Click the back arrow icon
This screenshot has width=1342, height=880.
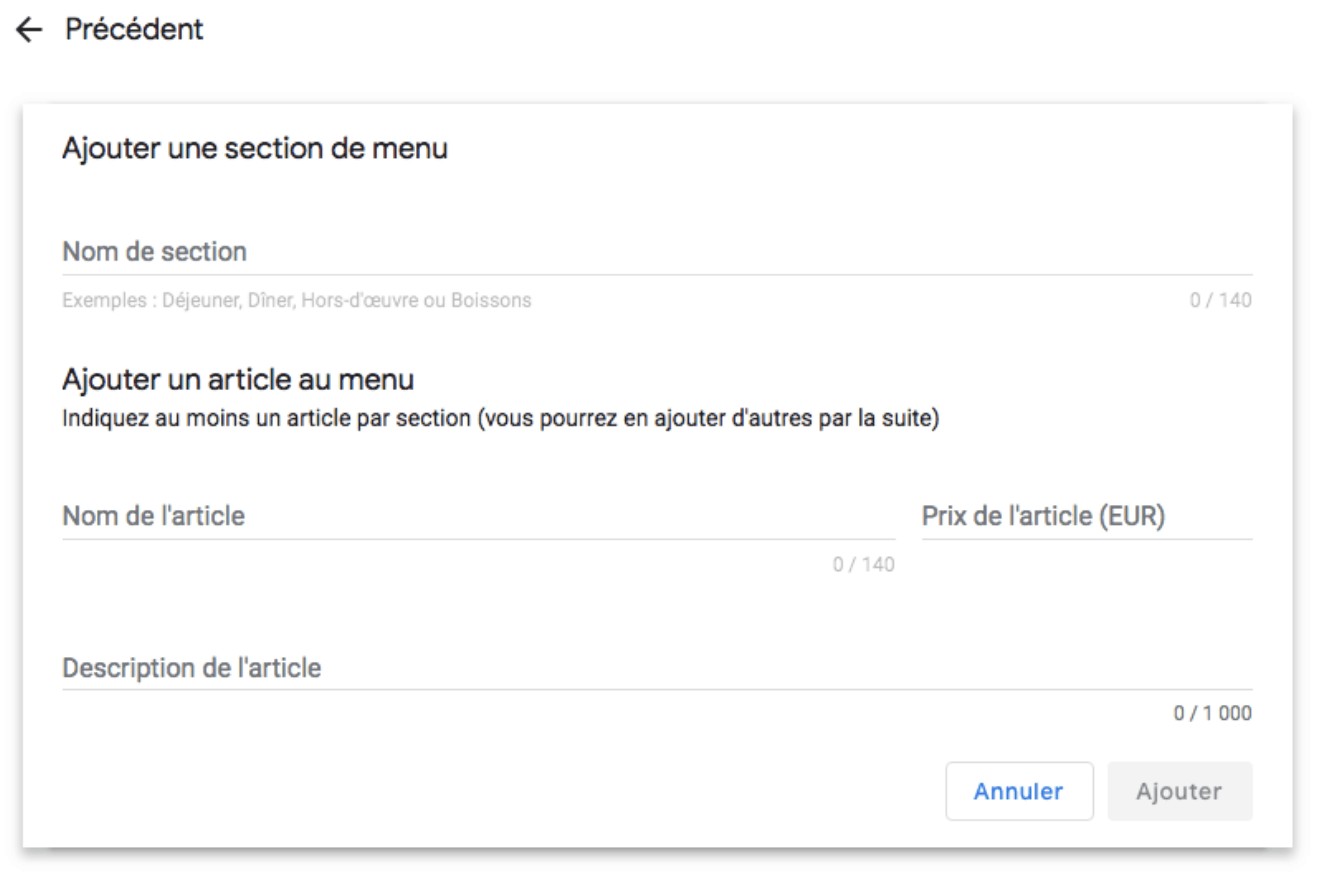(x=30, y=30)
